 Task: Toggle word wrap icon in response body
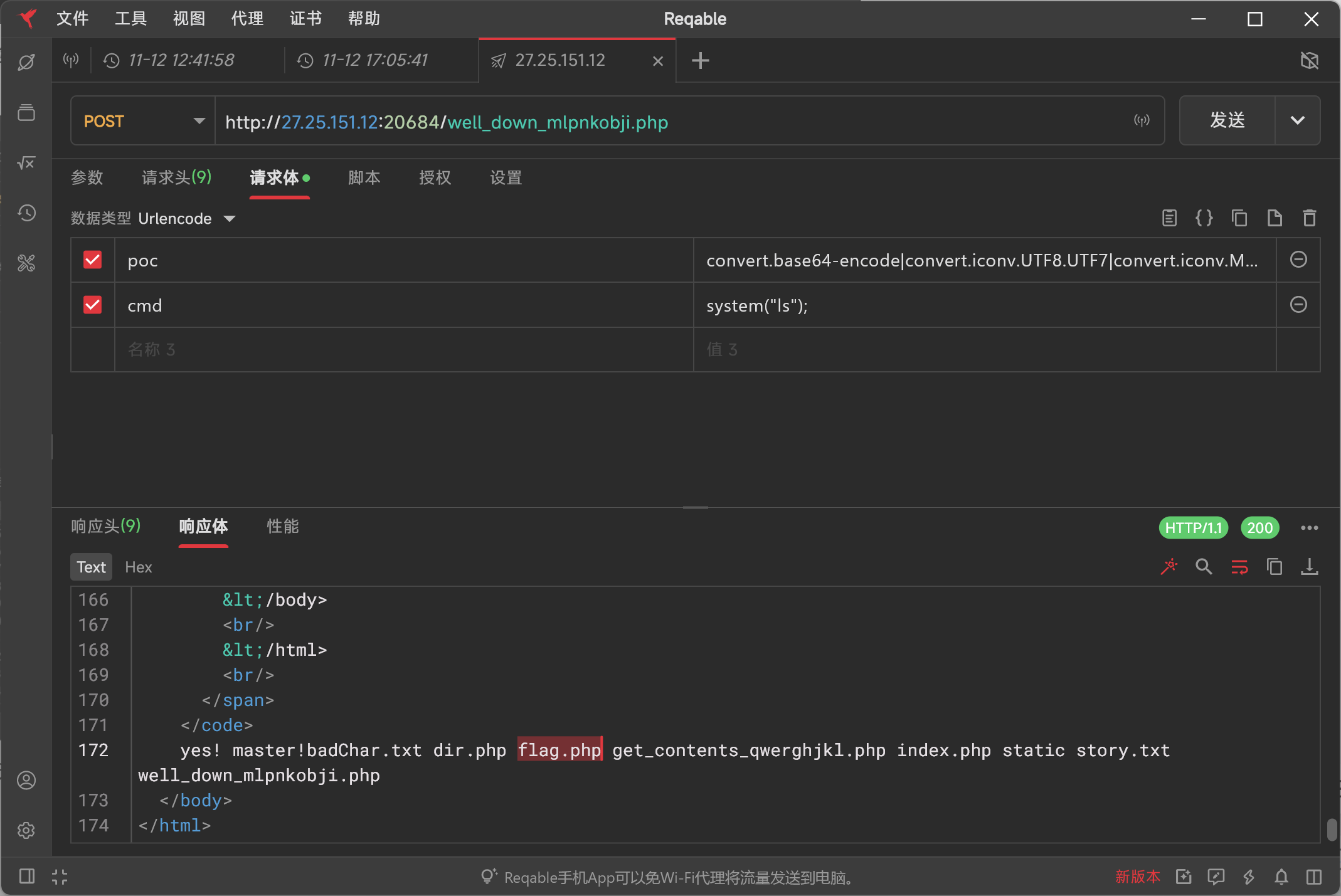pyautogui.click(x=1239, y=567)
